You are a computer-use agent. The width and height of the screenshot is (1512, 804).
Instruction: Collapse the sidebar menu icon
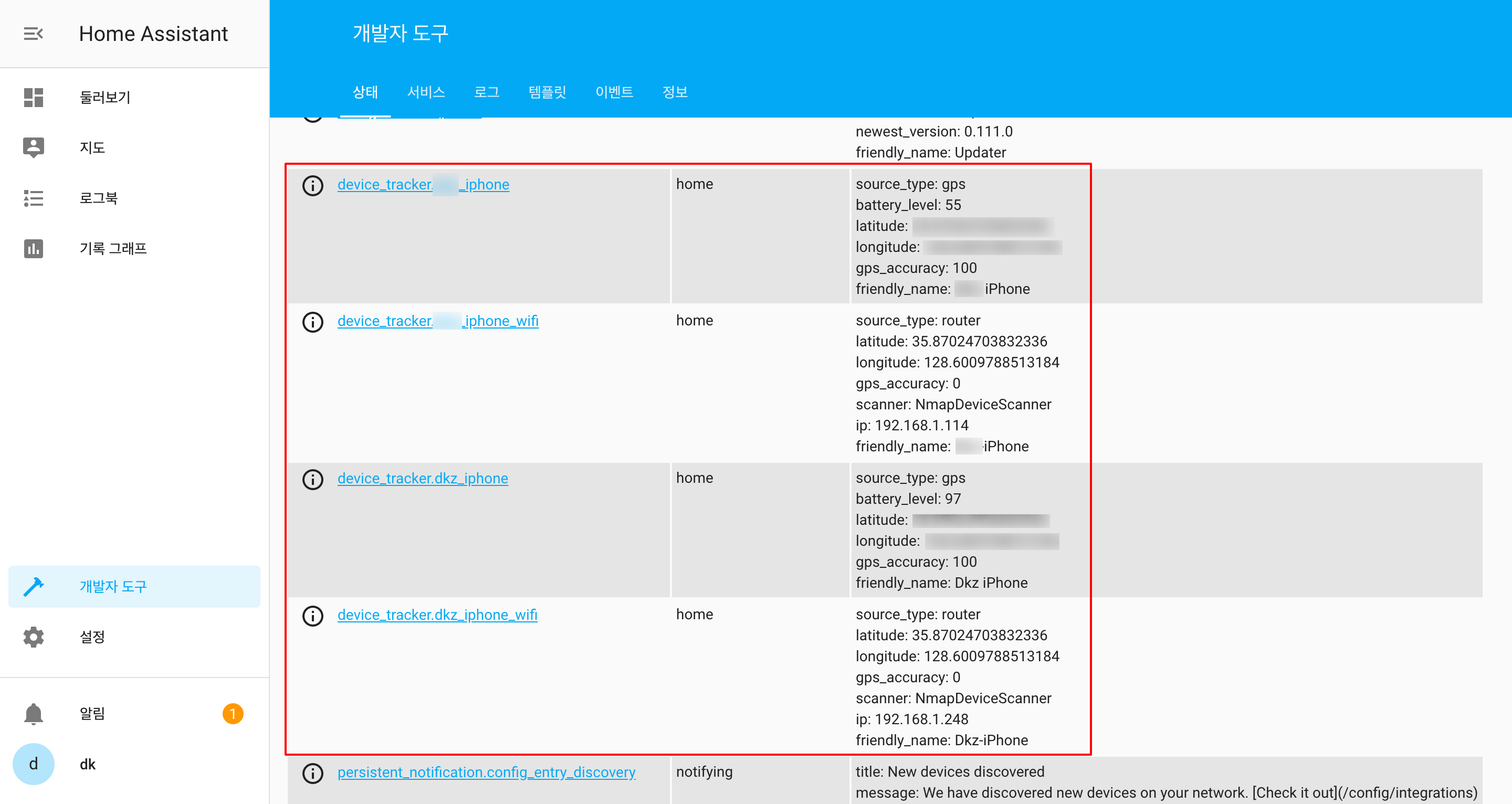(34, 34)
